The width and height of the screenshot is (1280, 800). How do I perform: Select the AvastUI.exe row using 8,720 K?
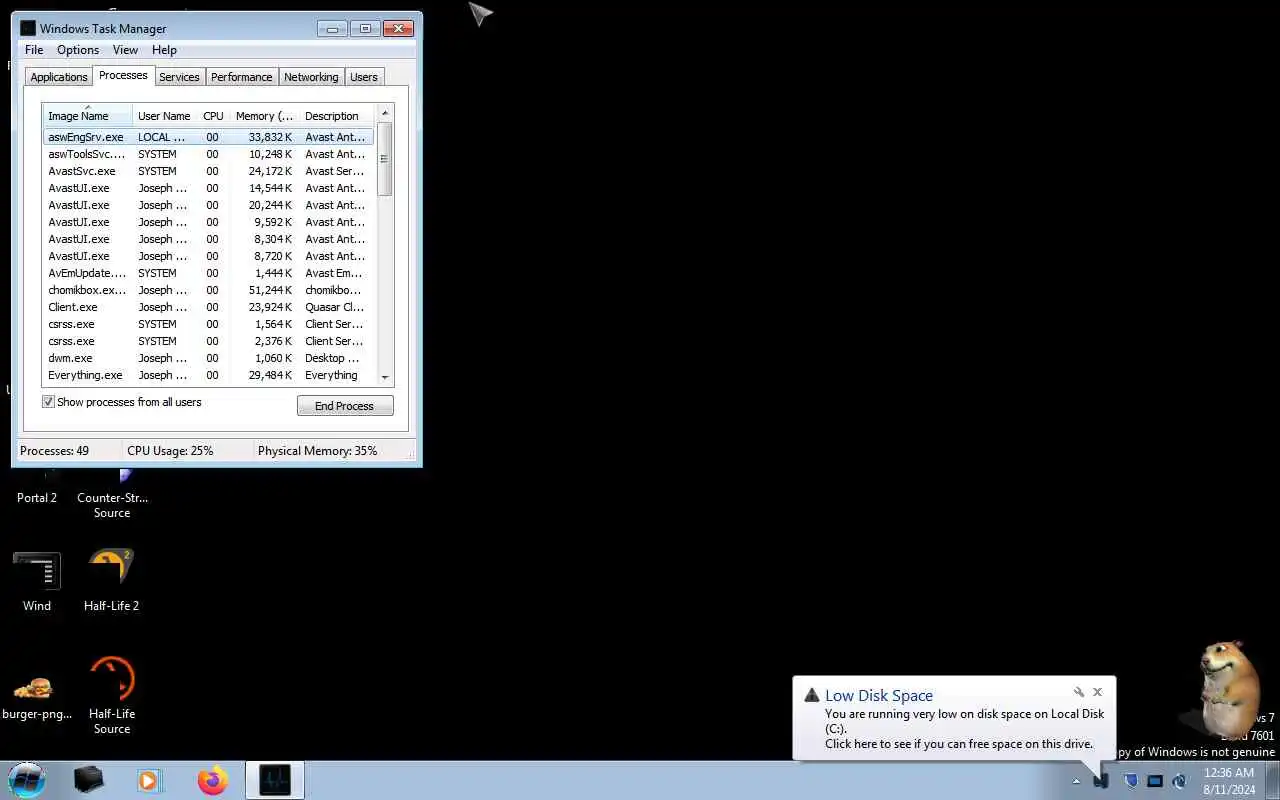208,256
